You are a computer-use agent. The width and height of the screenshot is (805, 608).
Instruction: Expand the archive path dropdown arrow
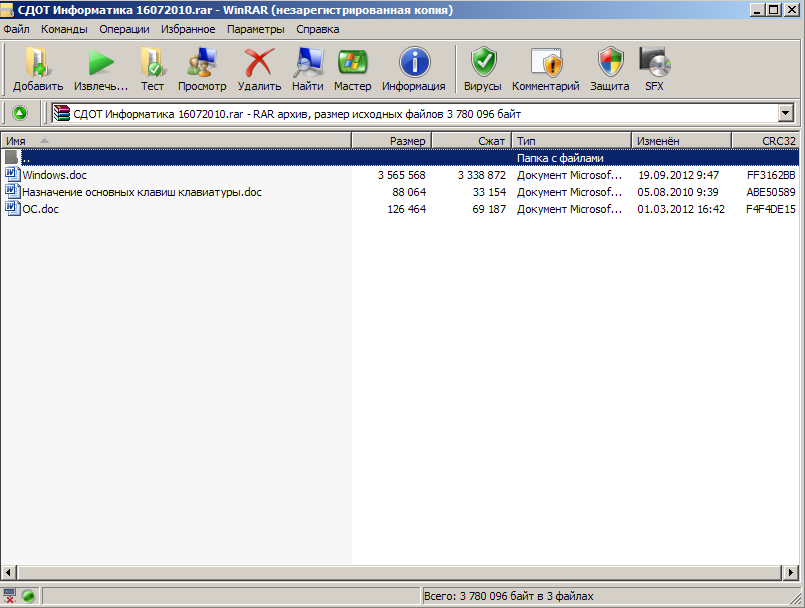point(785,113)
